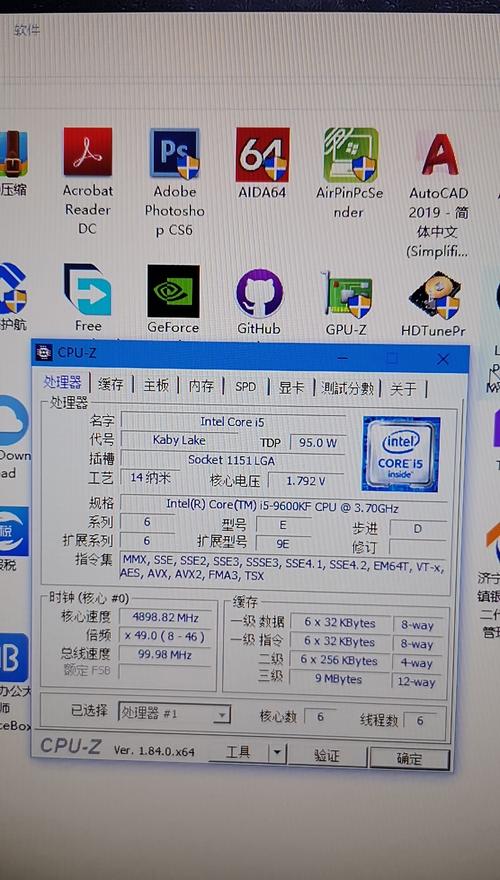The width and height of the screenshot is (500, 880).
Task: Click the 代号 field showing Kaby Lake
Action: [x=178, y=440]
